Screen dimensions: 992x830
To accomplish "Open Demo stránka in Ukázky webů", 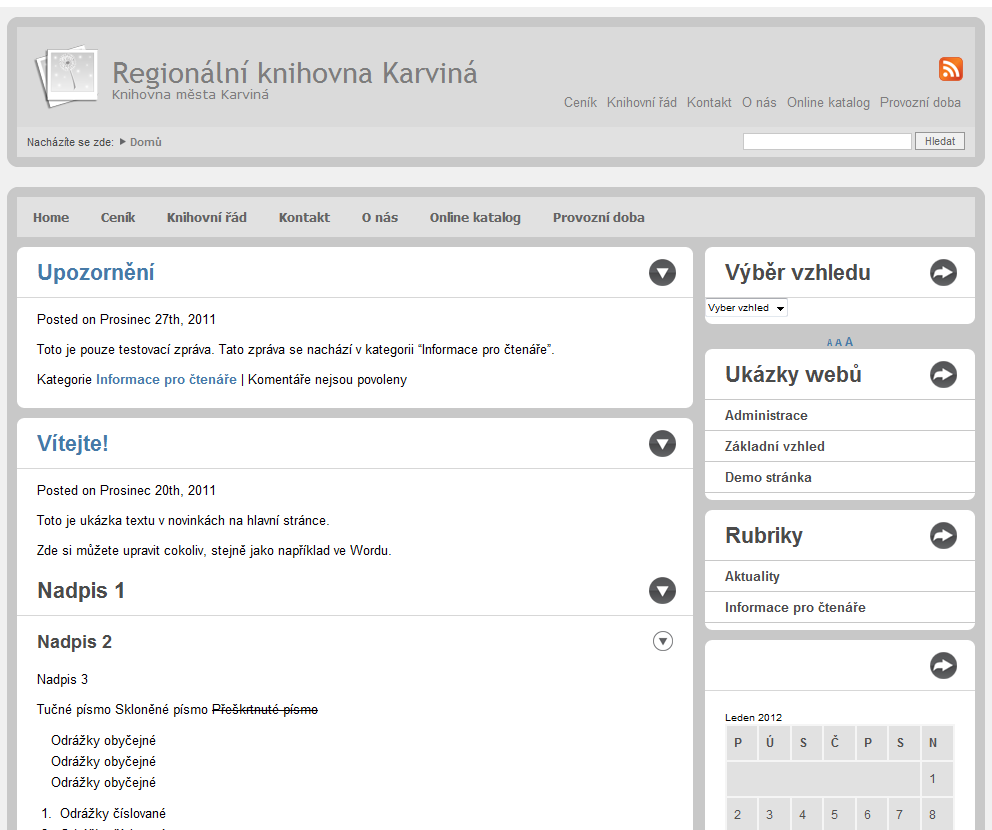I will [x=768, y=478].
